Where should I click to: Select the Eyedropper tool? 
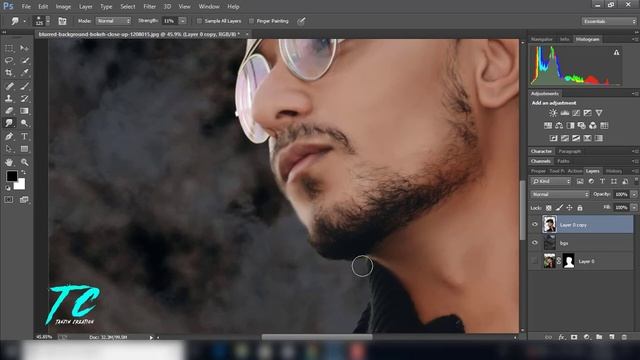24,73
